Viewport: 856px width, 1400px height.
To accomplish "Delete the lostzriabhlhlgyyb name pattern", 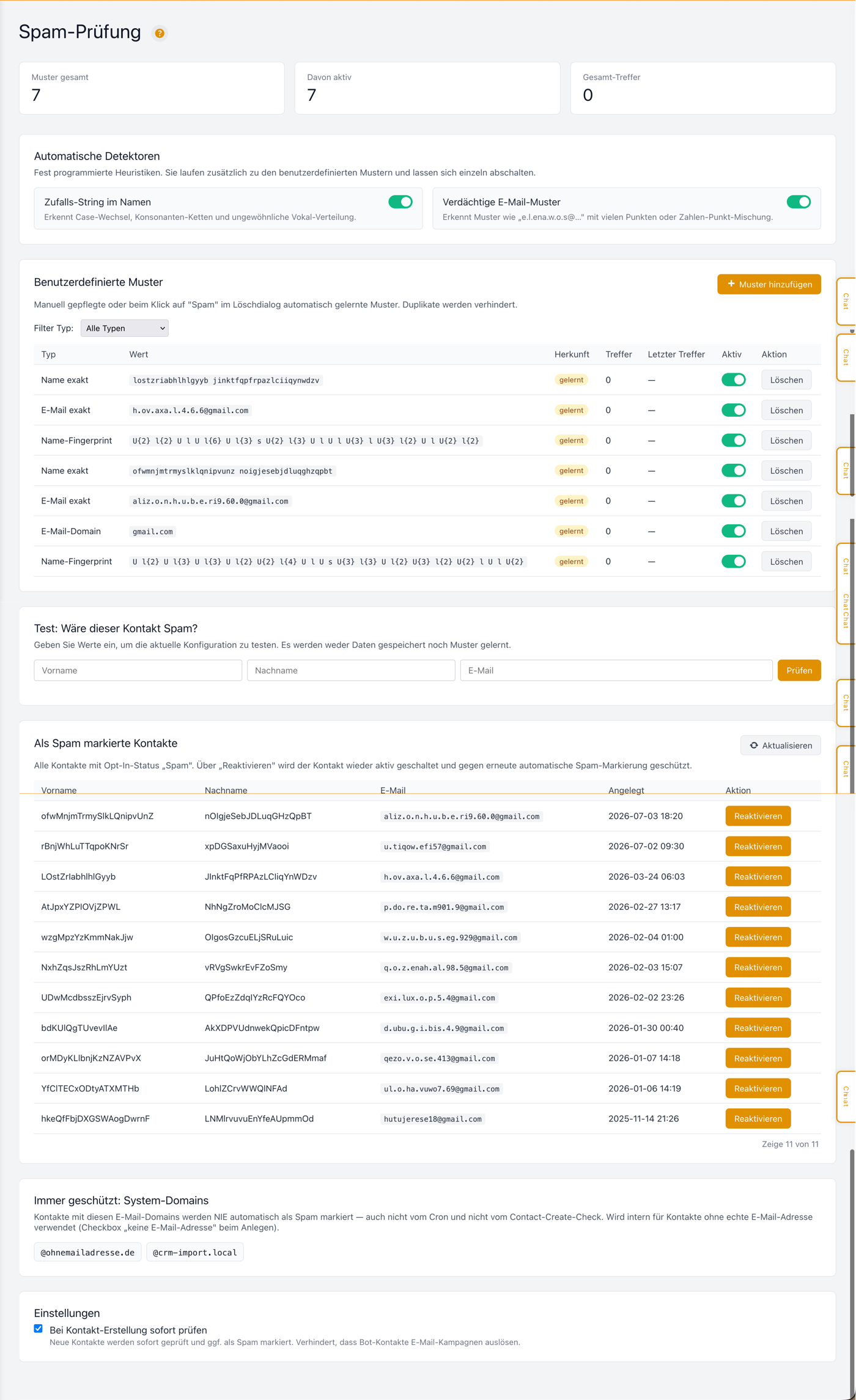I will (x=786, y=379).
